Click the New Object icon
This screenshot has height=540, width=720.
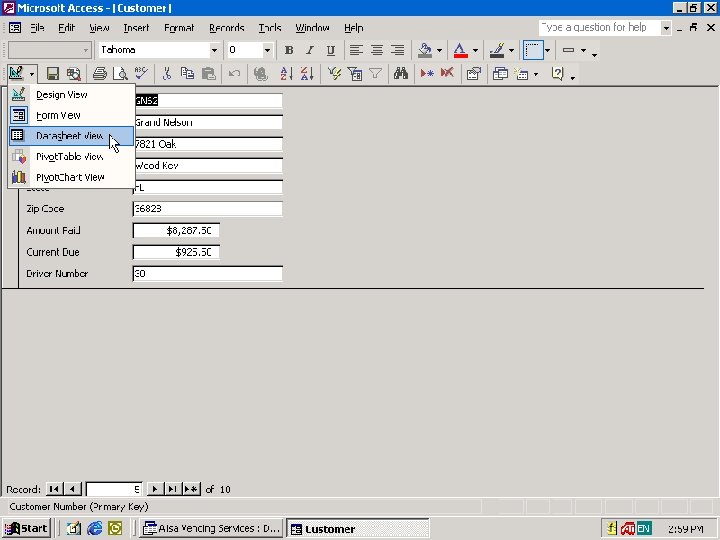(522, 73)
